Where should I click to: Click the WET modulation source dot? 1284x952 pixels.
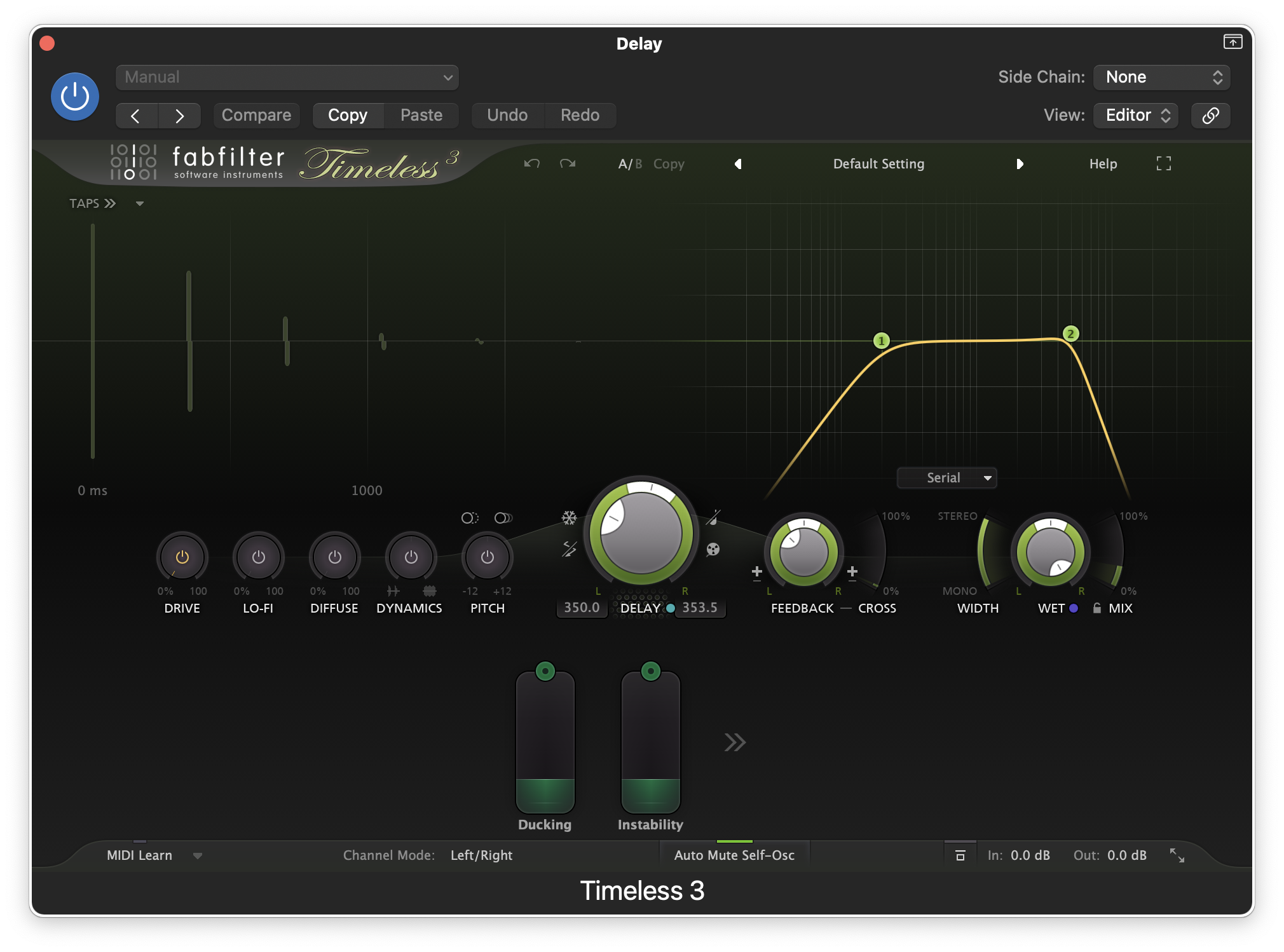(x=1074, y=608)
